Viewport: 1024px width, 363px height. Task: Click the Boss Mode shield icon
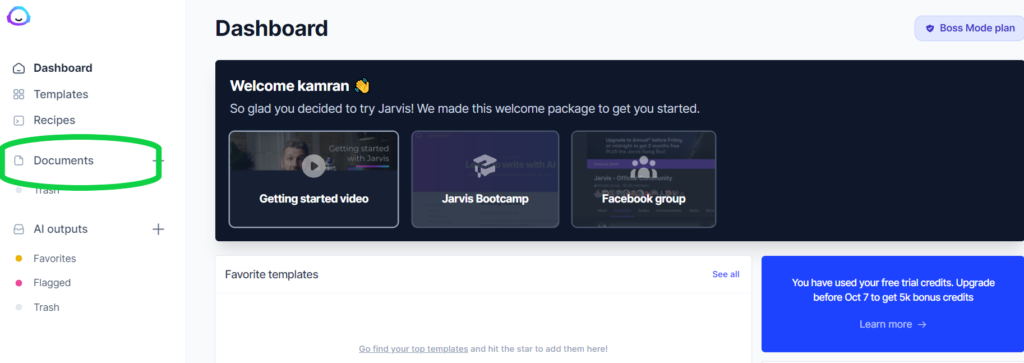[x=930, y=28]
